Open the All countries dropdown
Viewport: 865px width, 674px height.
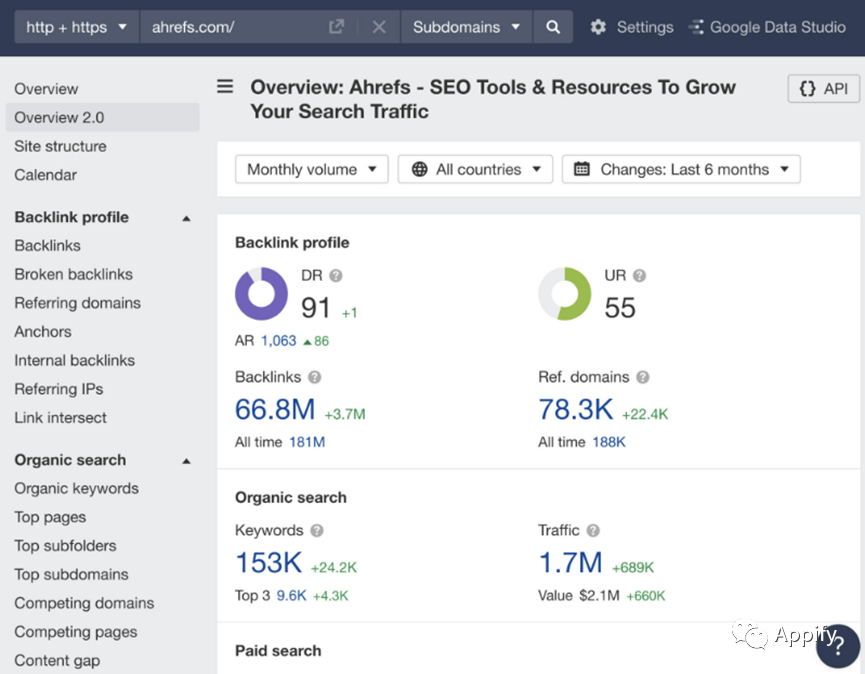point(475,169)
